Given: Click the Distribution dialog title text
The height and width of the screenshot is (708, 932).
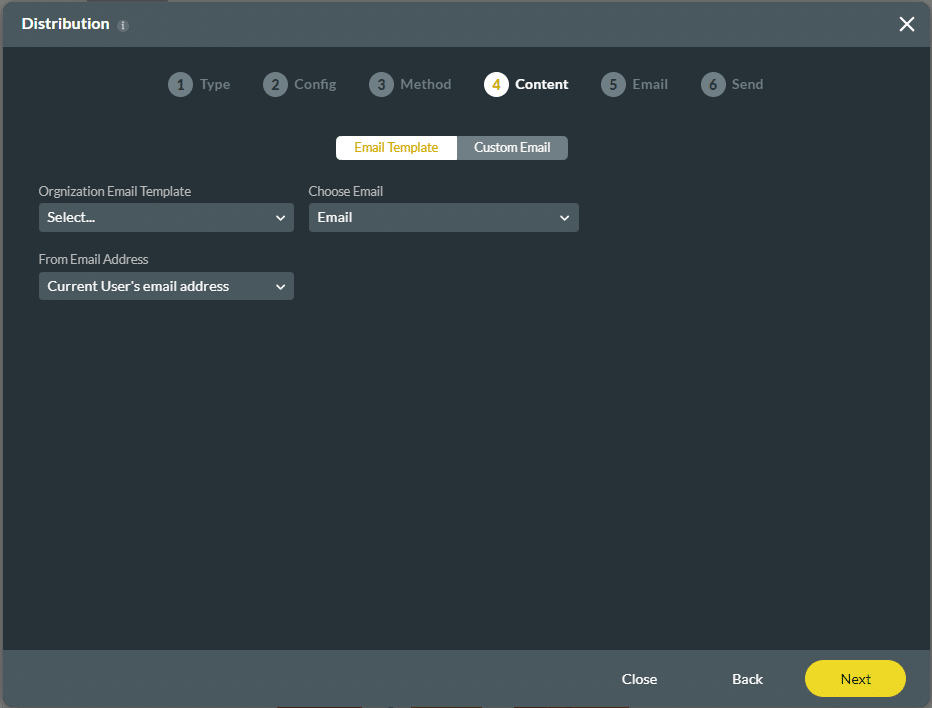Looking at the screenshot, I should pos(64,24).
